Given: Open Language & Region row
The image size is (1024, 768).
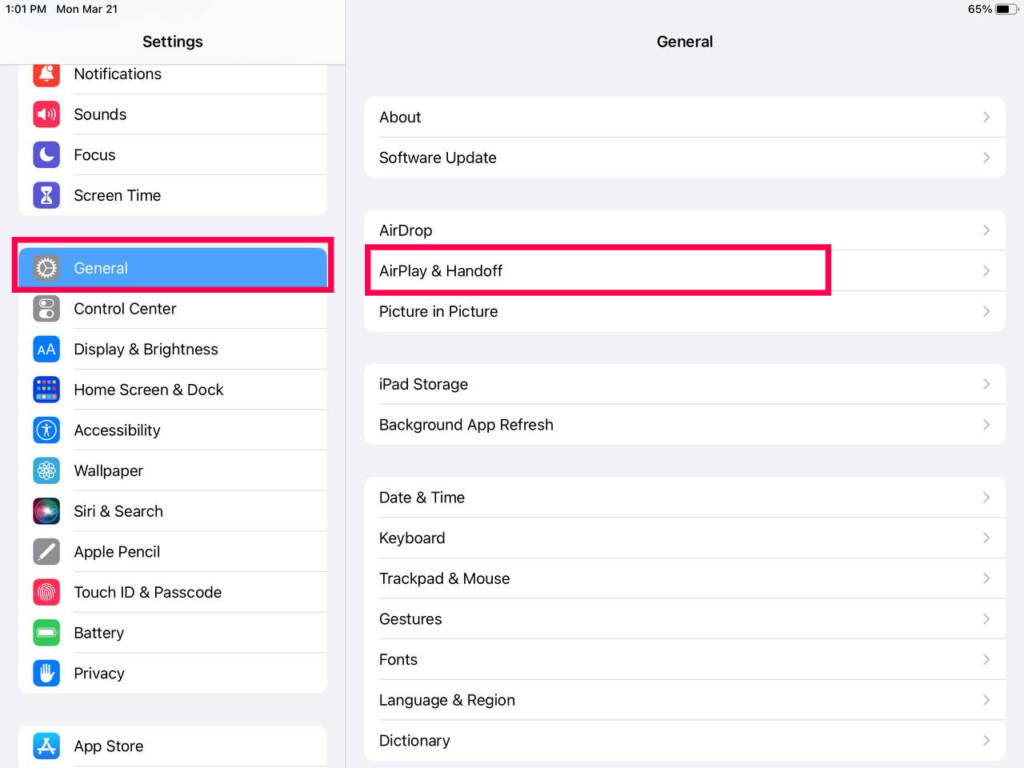Looking at the screenshot, I should (x=684, y=700).
